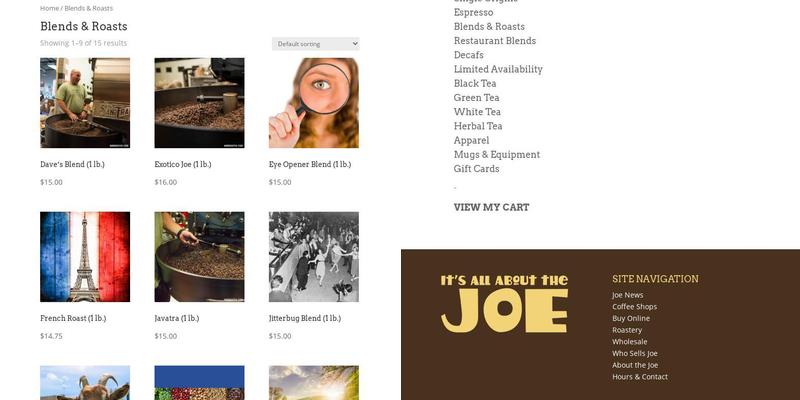Click the Blends & Roasts page heading
This screenshot has height=400, width=800.
click(84, 27)
